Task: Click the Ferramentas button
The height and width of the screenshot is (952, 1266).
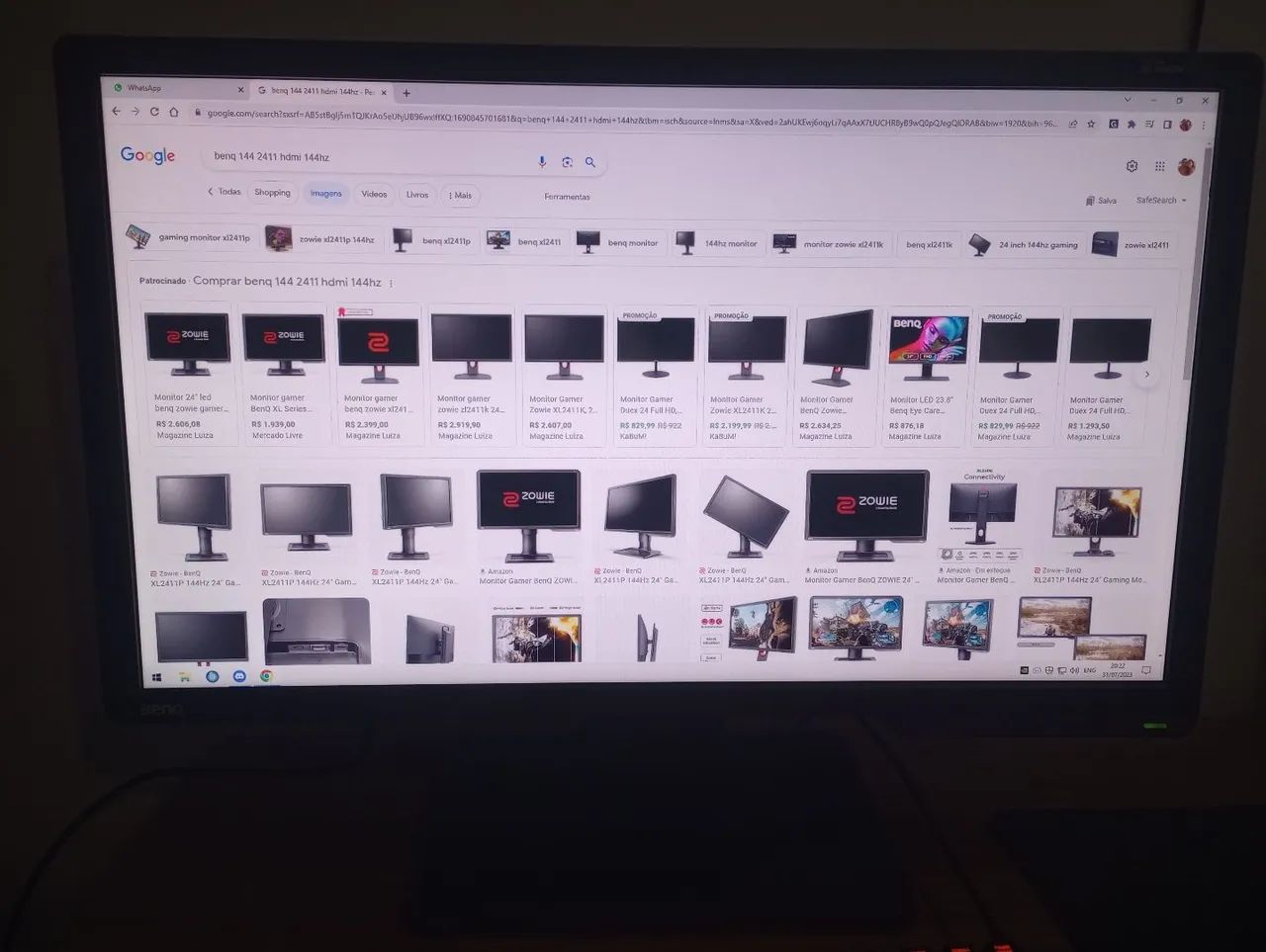Action: click(x=567, y=196)
